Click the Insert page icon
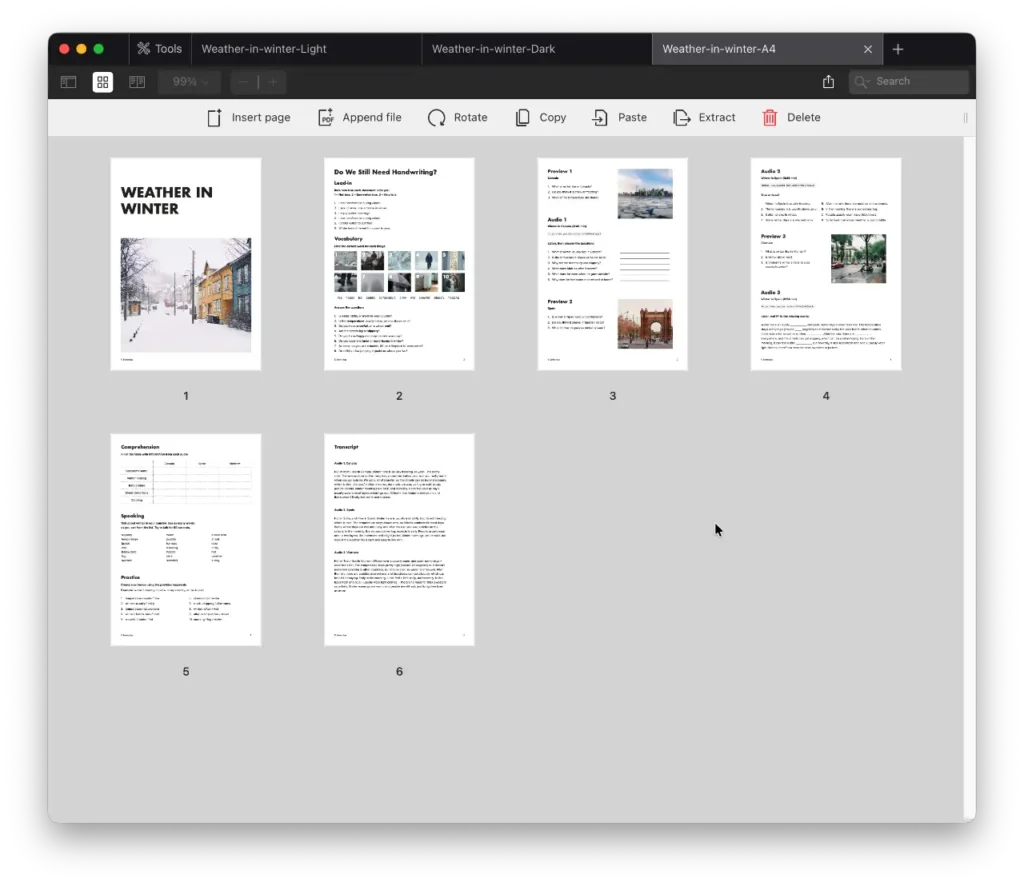Viewport: 1024px width, 886px height. (214, 118)
